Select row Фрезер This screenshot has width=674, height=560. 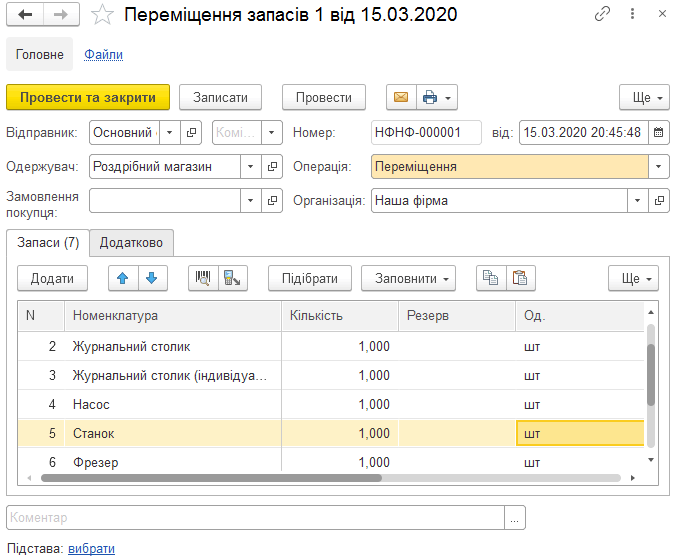click(331, 461)
